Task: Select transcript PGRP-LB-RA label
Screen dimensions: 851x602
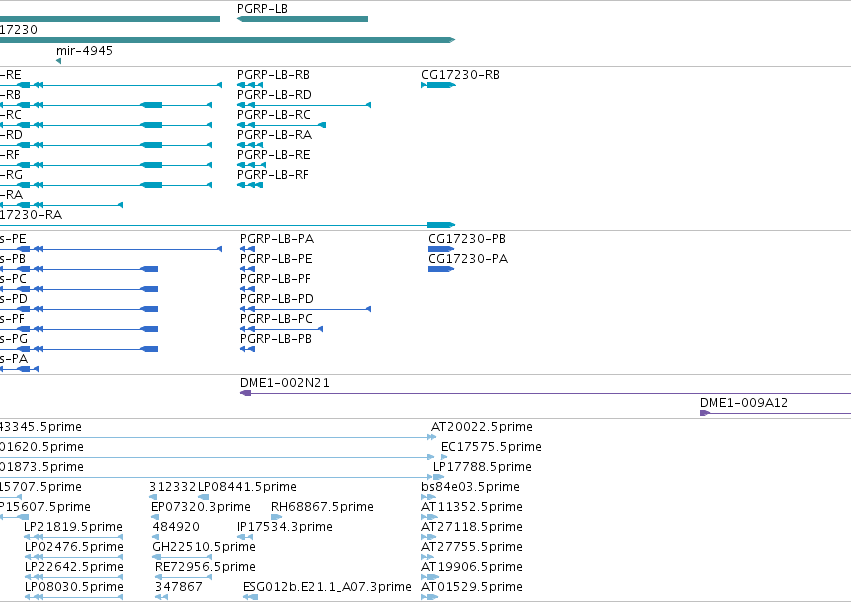Action: (274, 135)
